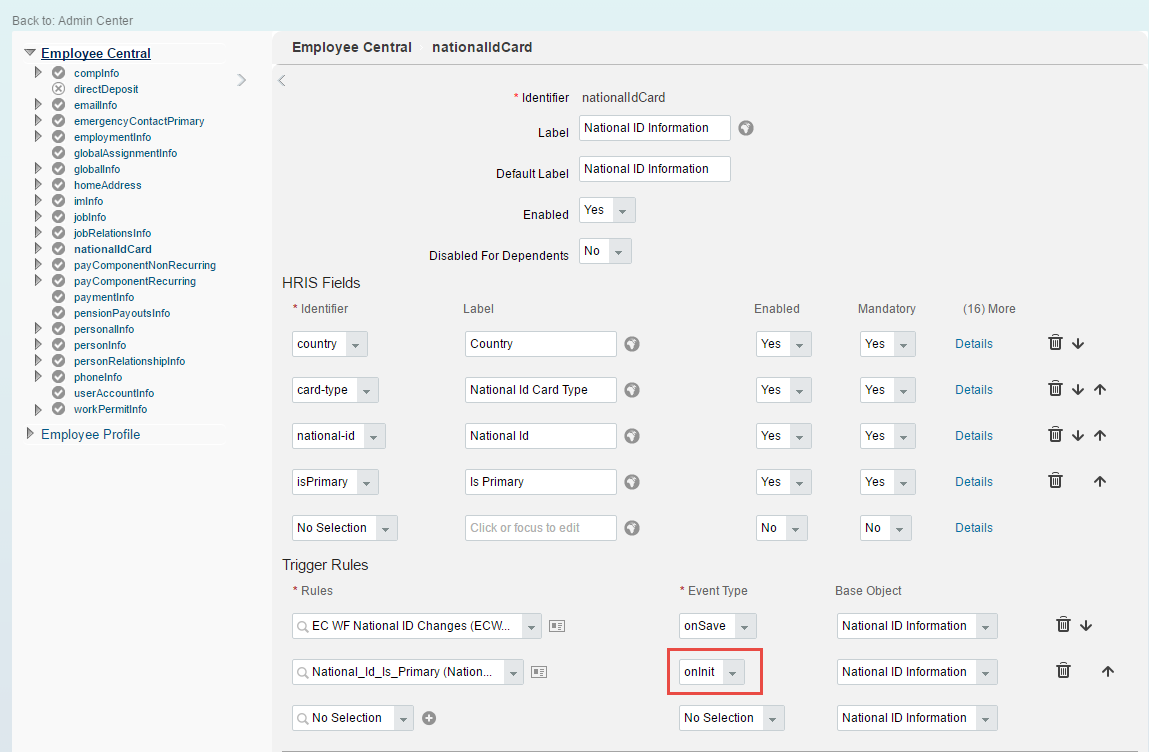
Task: Move the country field down
Action: (x=1078, y=344)
